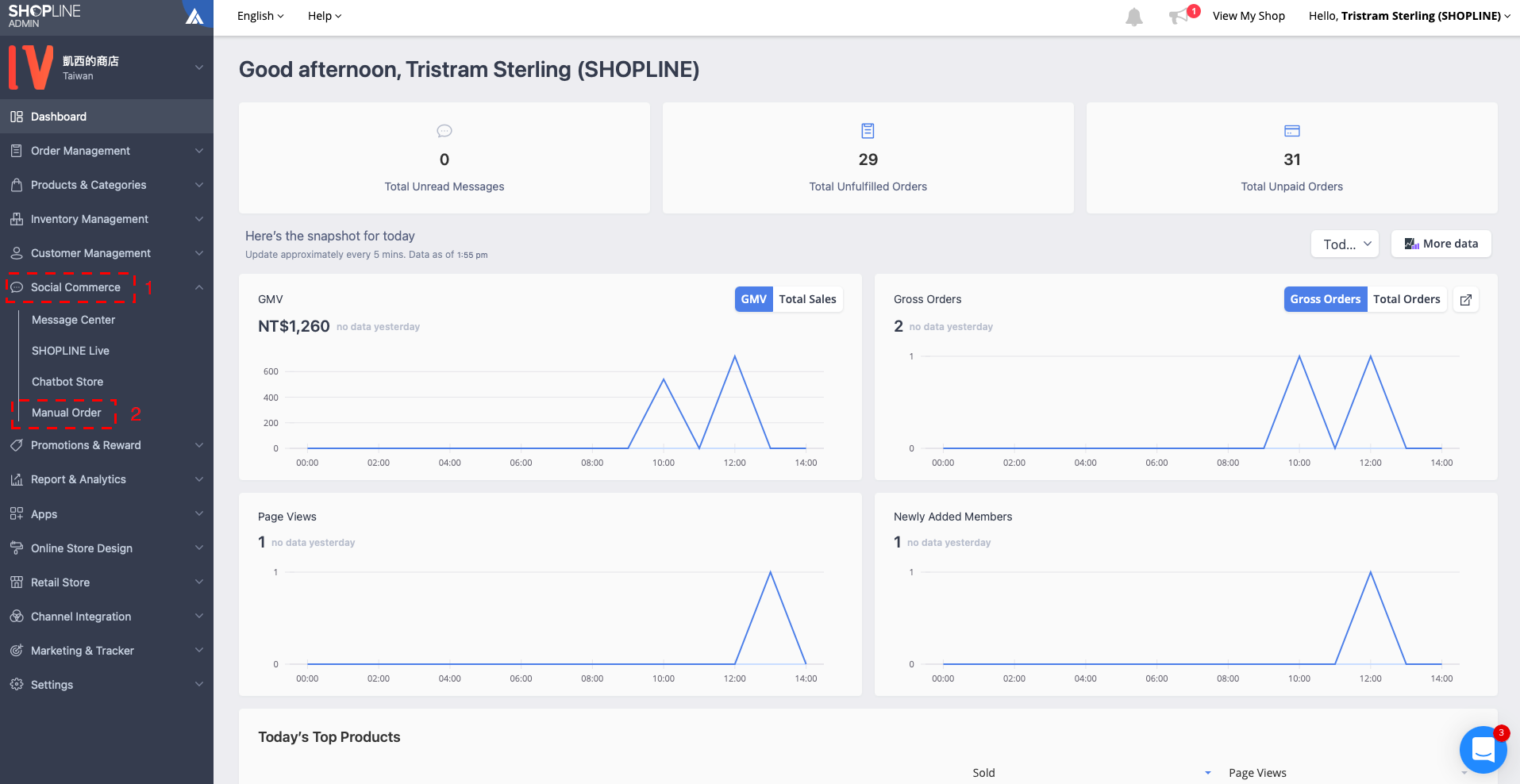Select the GMV toggle button
The height and width of the screenshot is (784, 1520).
pos(754,299)
